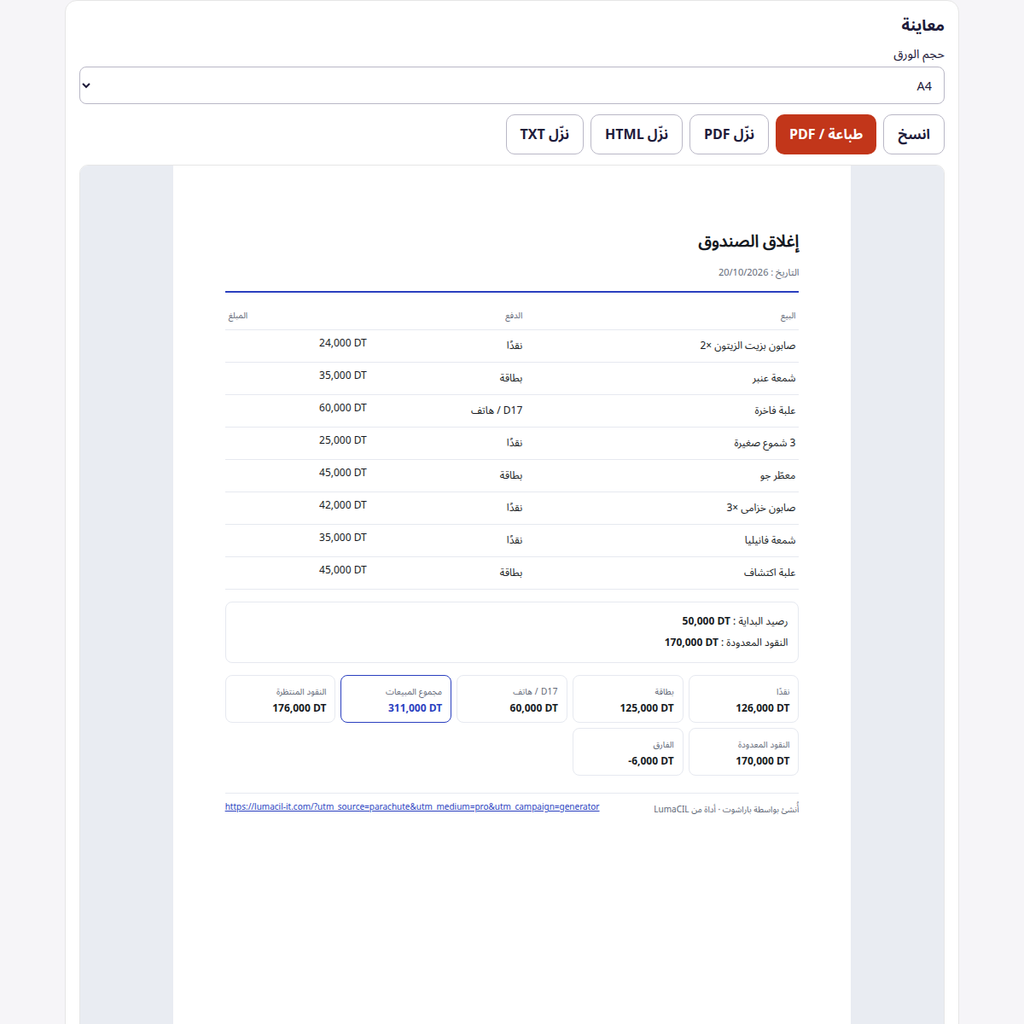Select the document title إغلاق الصندوق
Screen dimensions: 1024x1024
point(748,242)
